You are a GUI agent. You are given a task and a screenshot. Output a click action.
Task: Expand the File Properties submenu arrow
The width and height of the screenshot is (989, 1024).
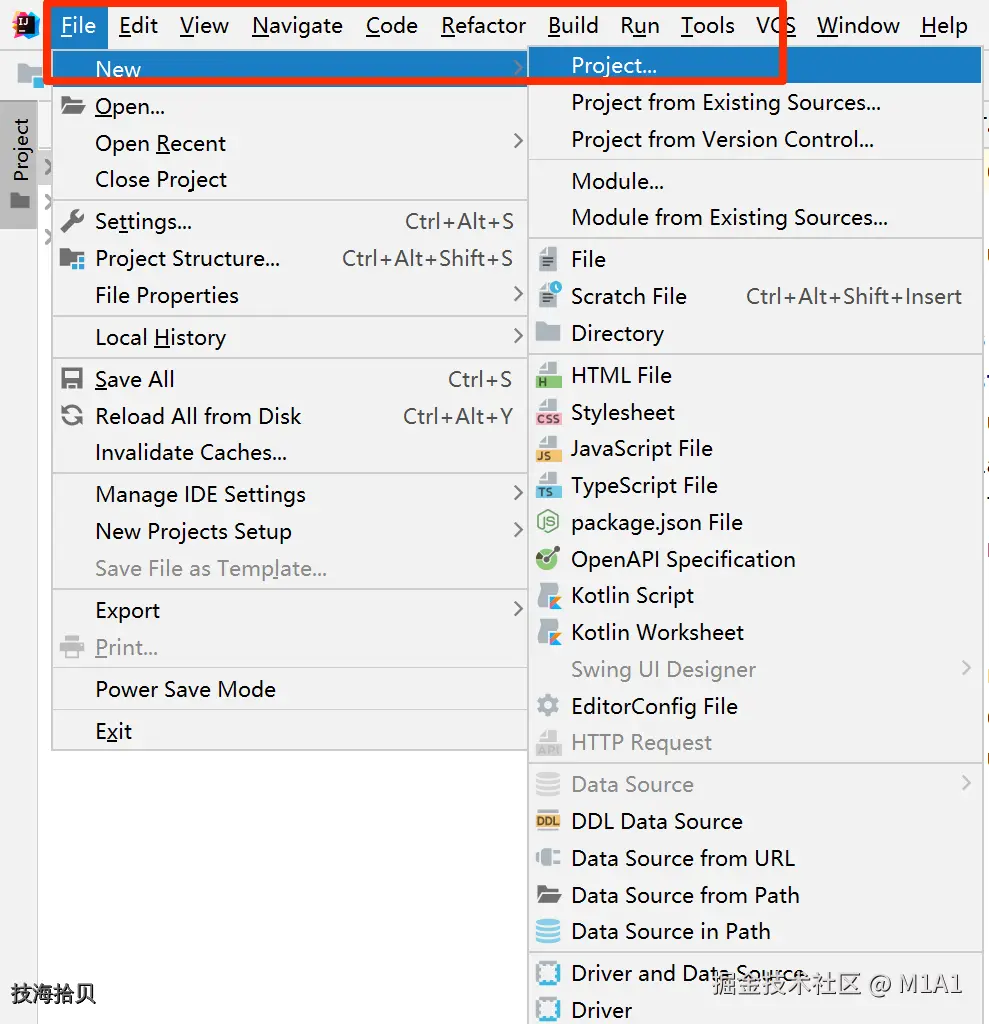(518, 295)
